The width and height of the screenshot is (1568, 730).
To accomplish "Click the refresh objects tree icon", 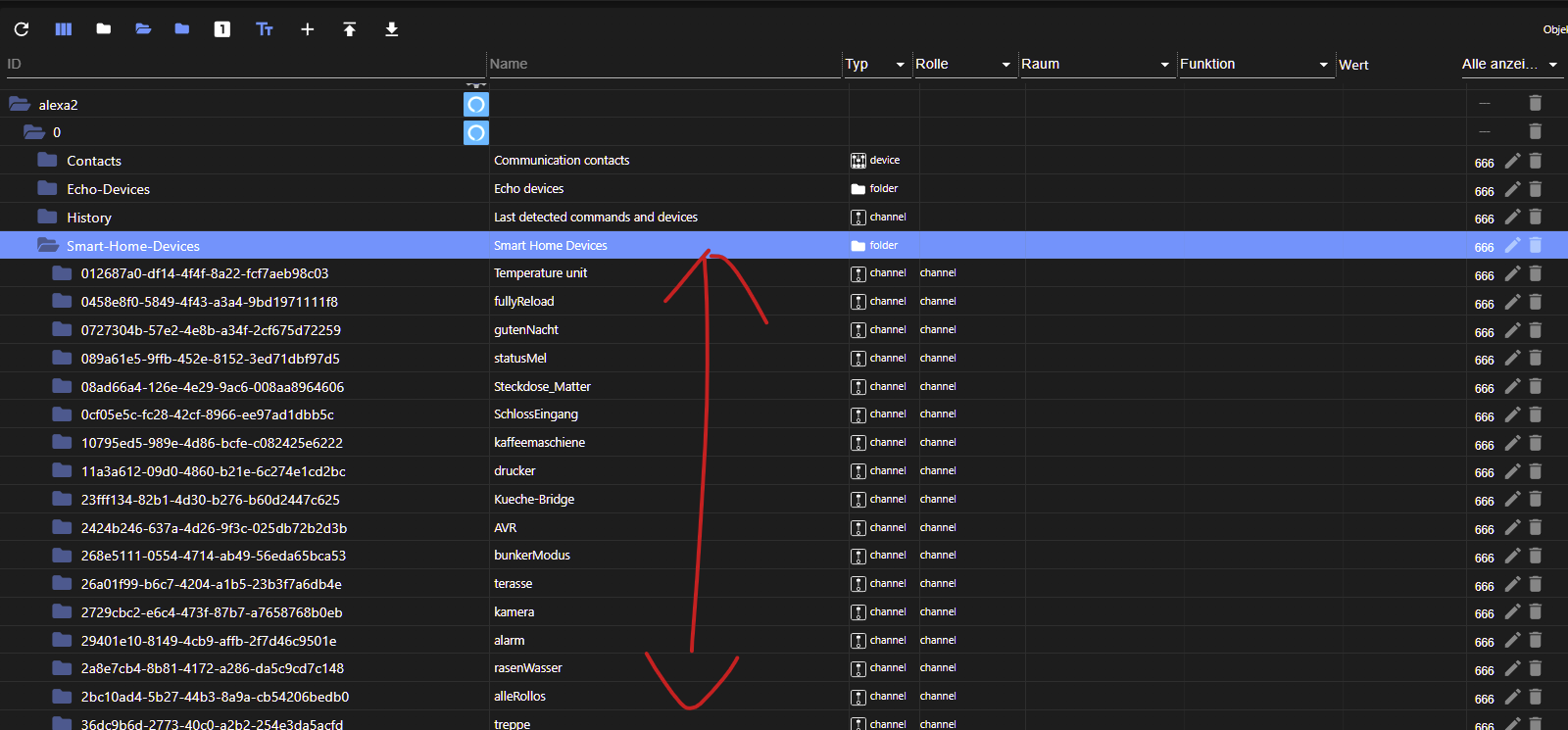I will pos(22,29).
